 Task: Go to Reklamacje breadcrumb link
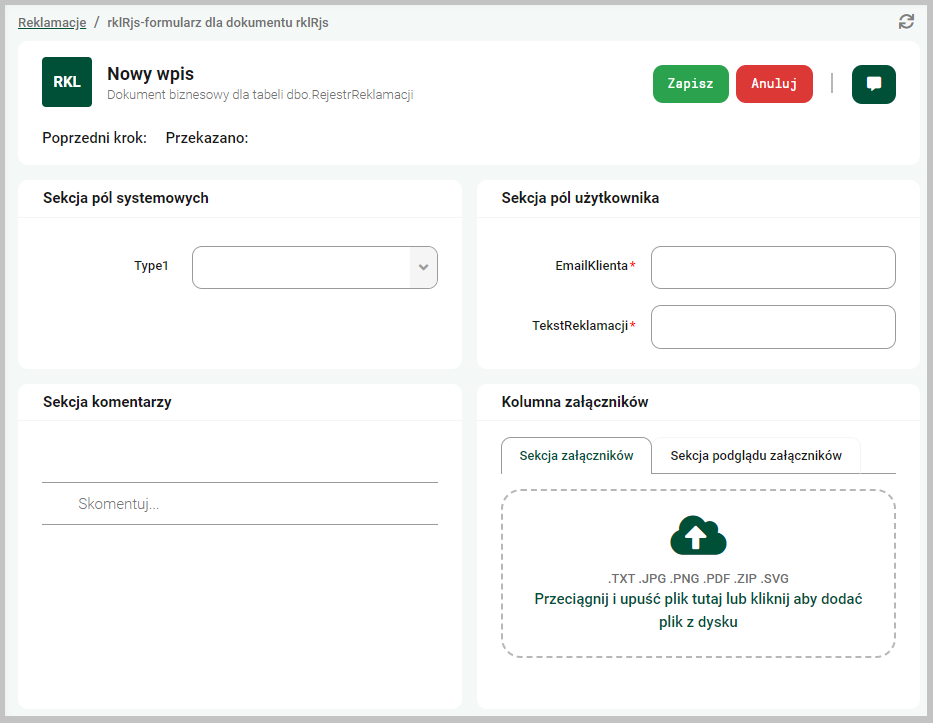pos(52,22)
